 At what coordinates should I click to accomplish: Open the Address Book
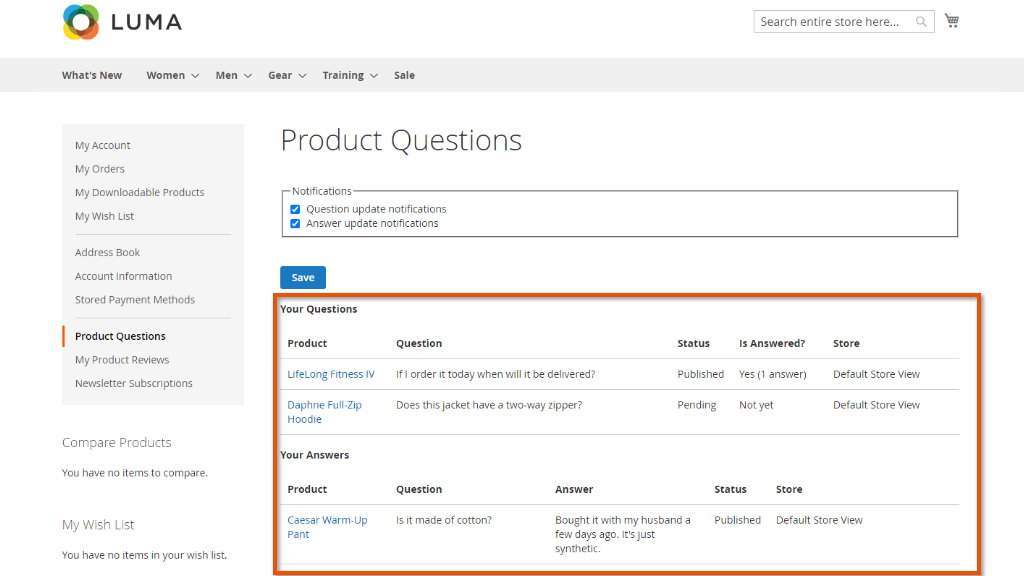(x=107, y=252)
